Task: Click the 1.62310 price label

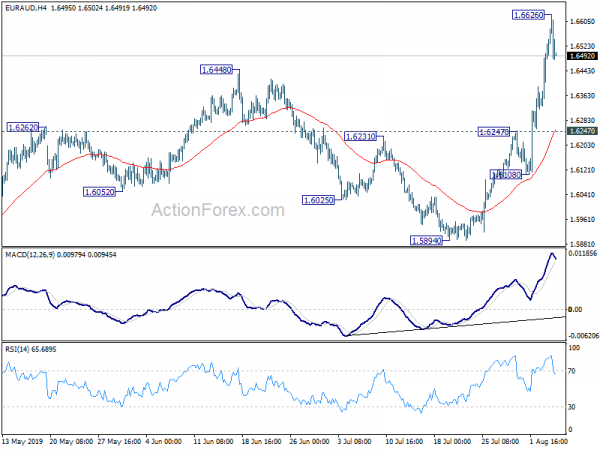Action: (x=360, y=136)
